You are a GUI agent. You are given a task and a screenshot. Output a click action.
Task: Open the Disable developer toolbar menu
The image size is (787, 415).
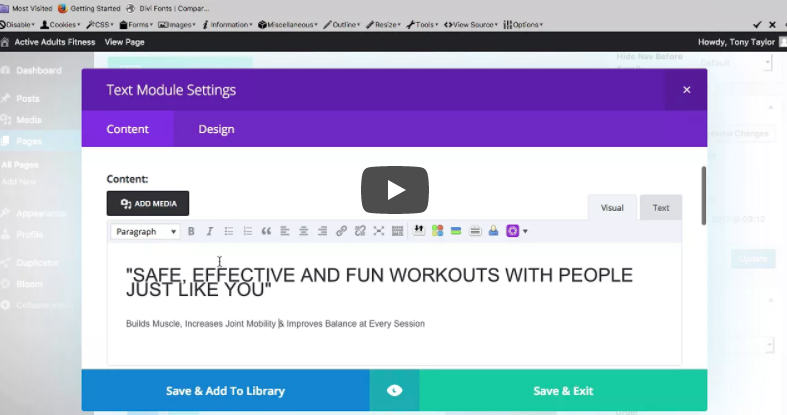tap(18, 25)
